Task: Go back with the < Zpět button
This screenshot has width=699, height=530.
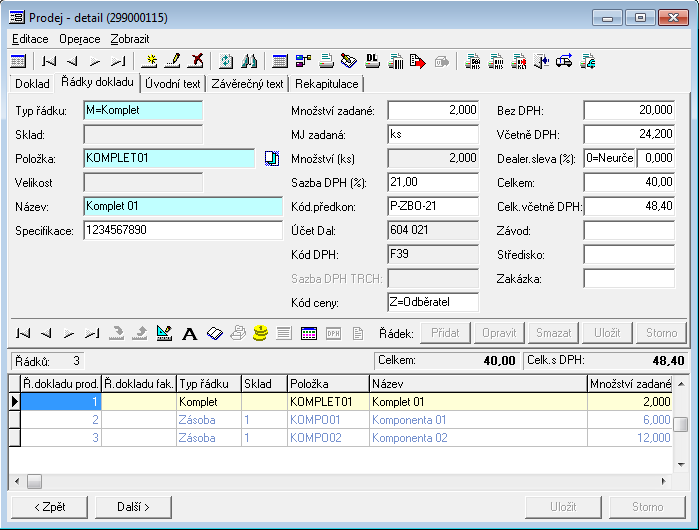Action: pyautogui.click(x=49, y=507)
